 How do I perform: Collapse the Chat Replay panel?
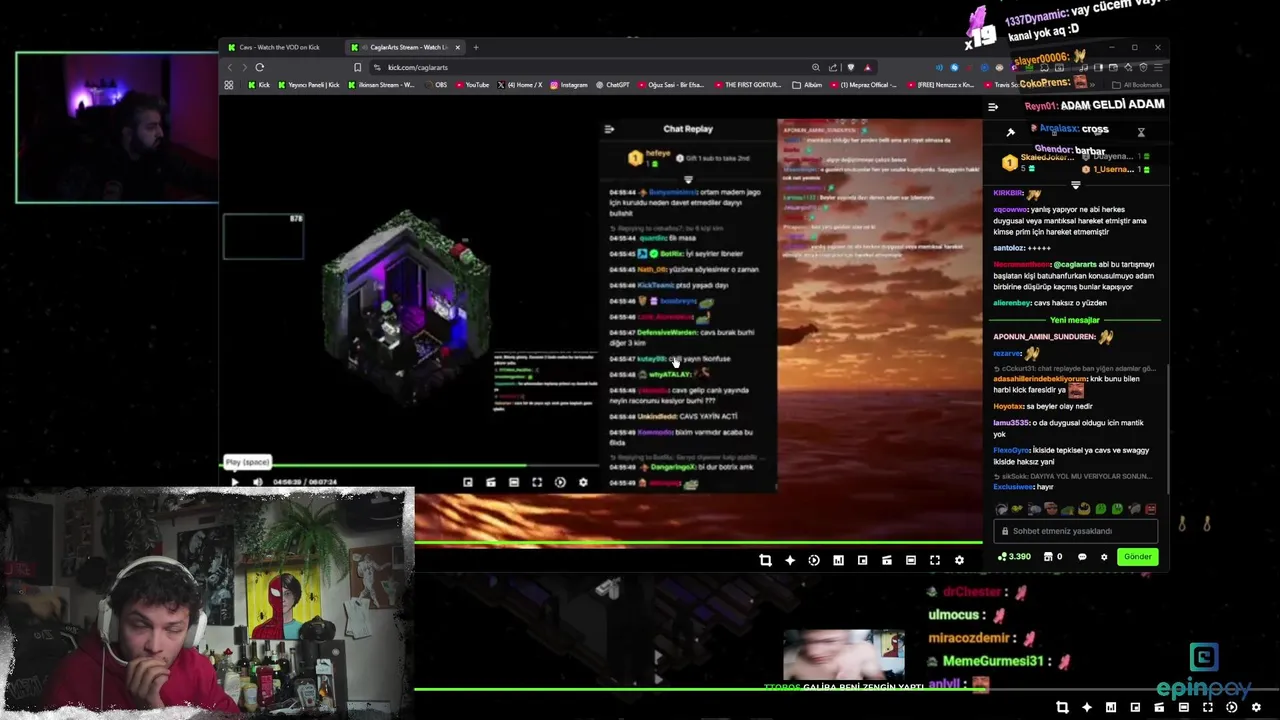click(x=609, y=129)
